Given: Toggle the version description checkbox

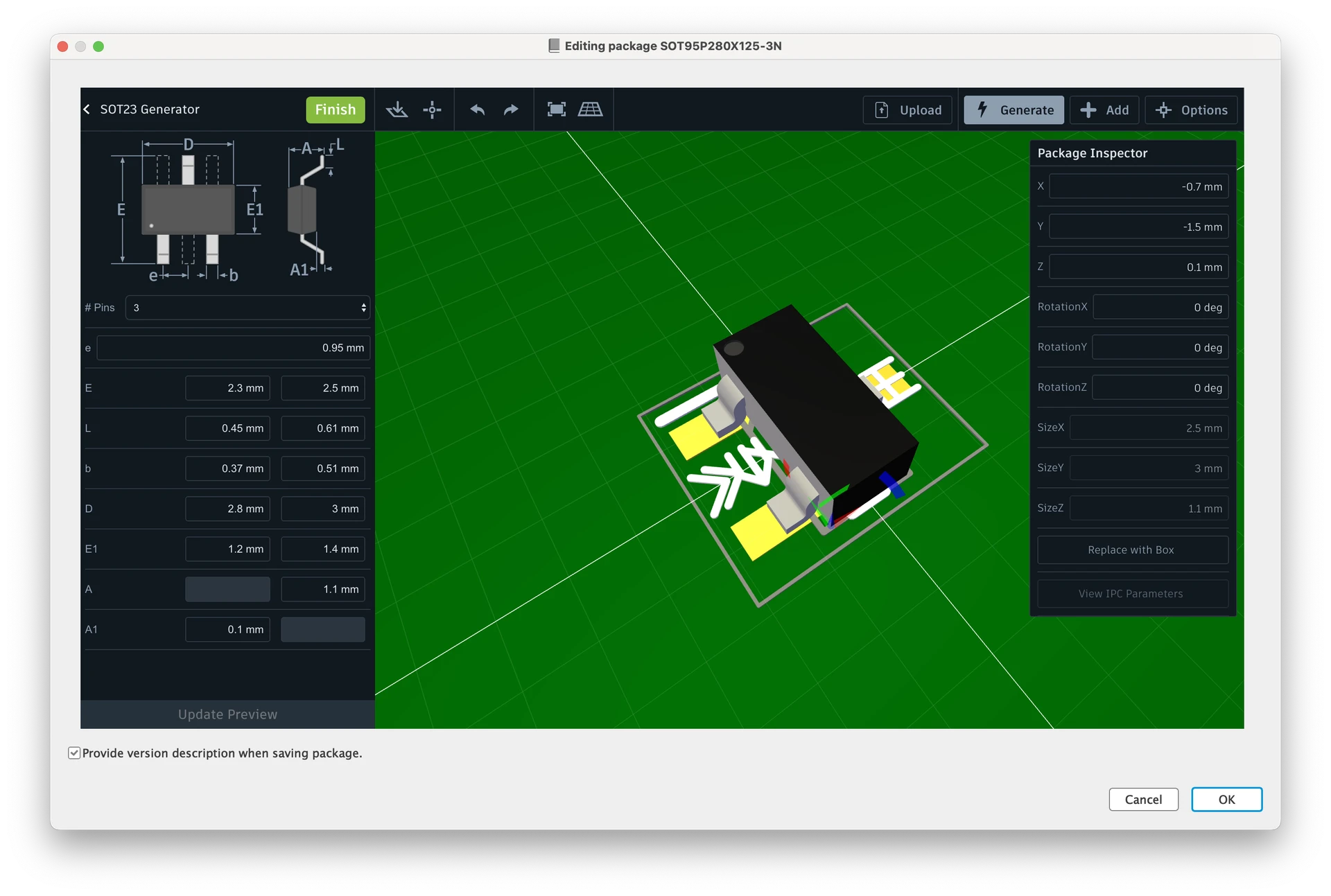Looking at the screenshot, I should (x=74, y=753).
